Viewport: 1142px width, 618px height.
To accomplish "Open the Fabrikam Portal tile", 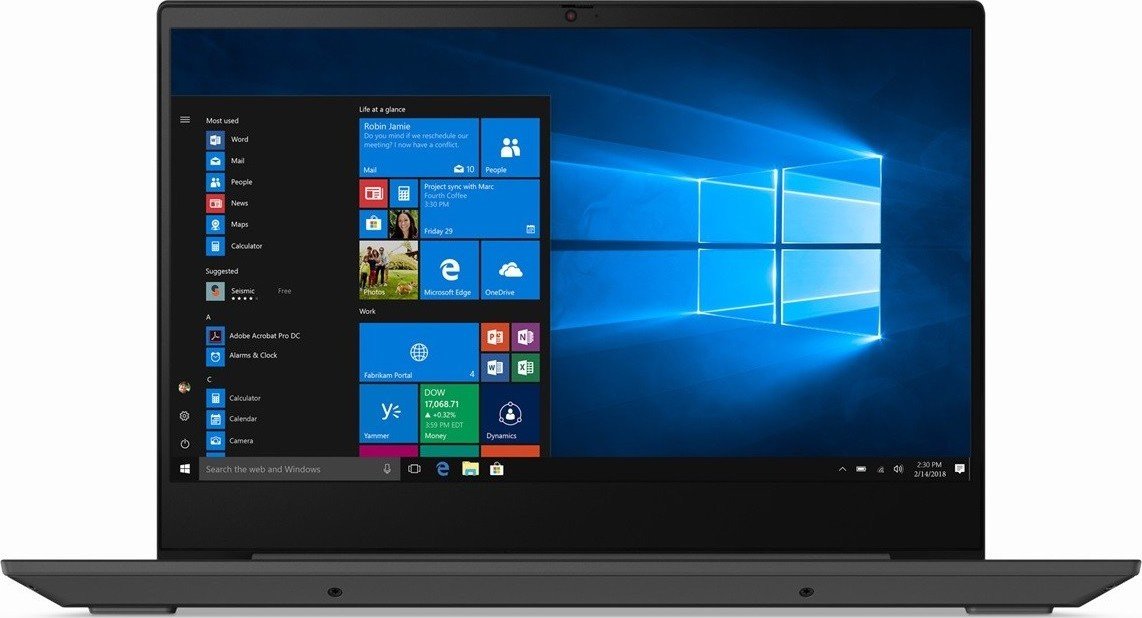I will [419, 352].
